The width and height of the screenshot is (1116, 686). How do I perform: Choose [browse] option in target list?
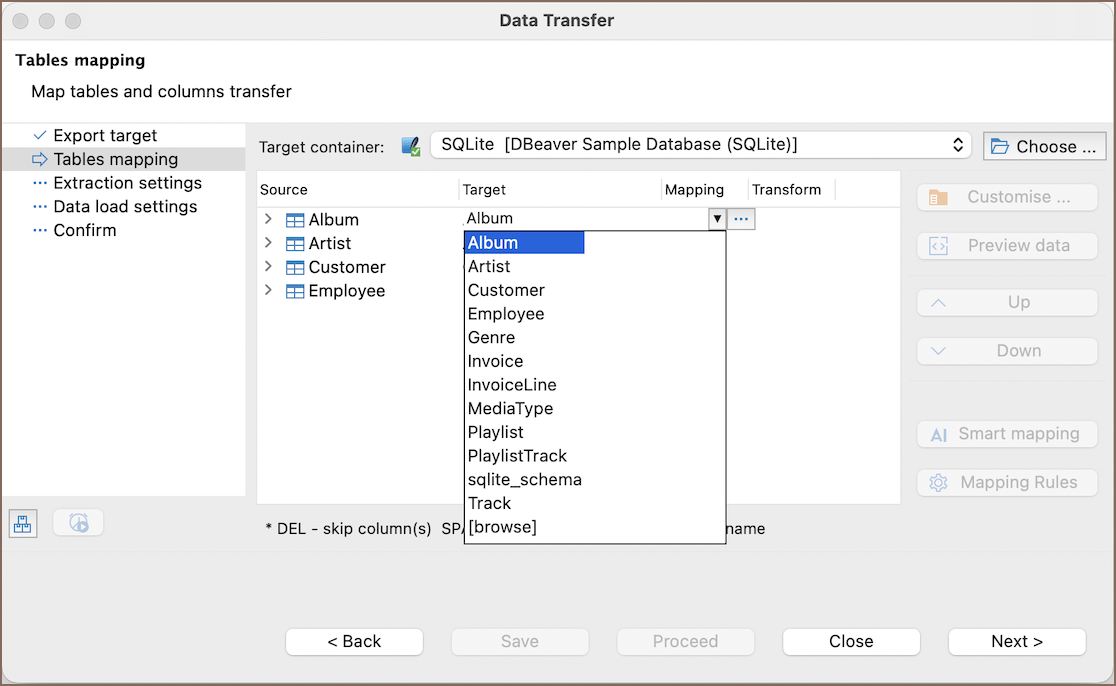click(502, 527)
